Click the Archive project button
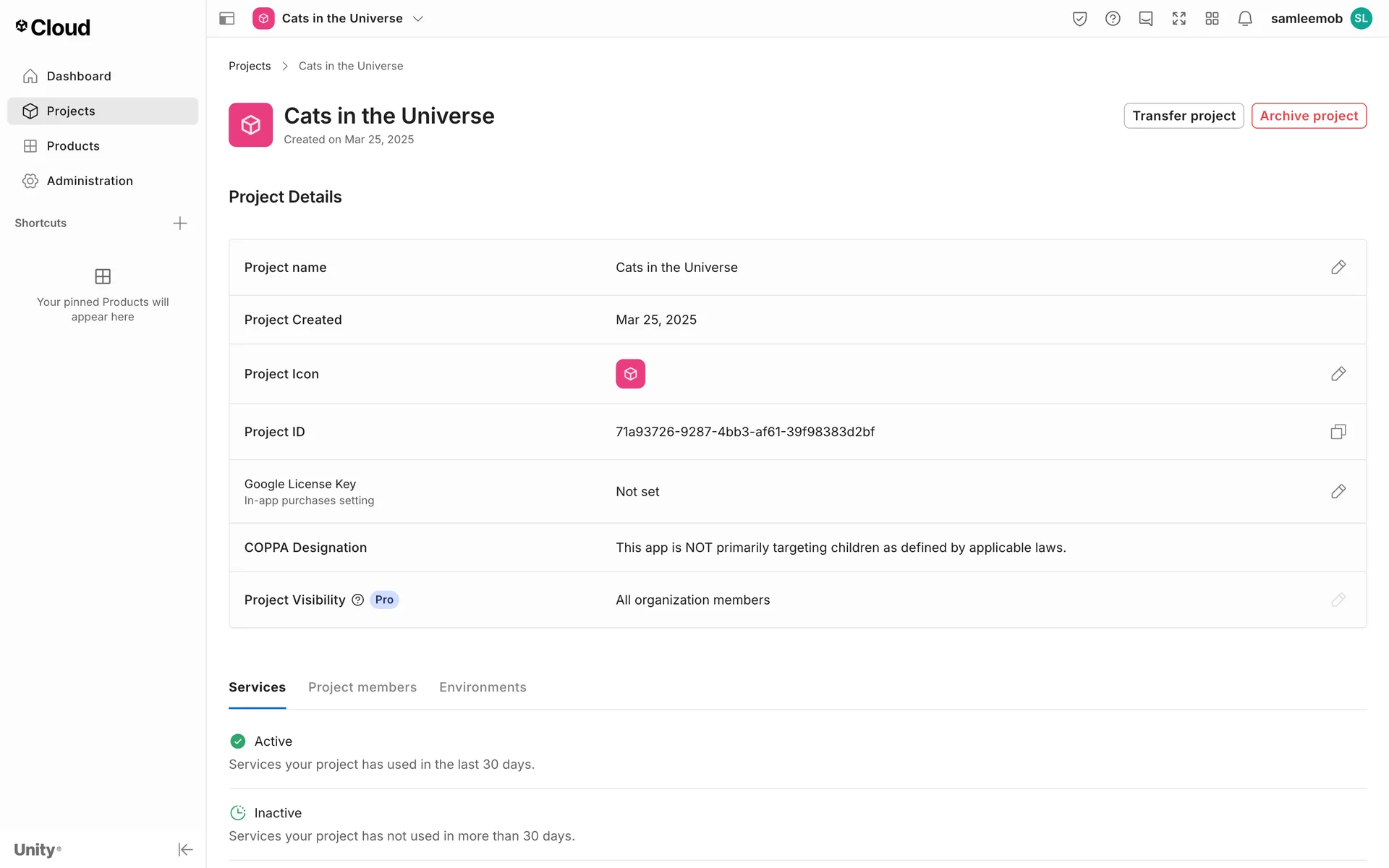This screenshot has width=1389, height=868. (x=1308, y=116)
